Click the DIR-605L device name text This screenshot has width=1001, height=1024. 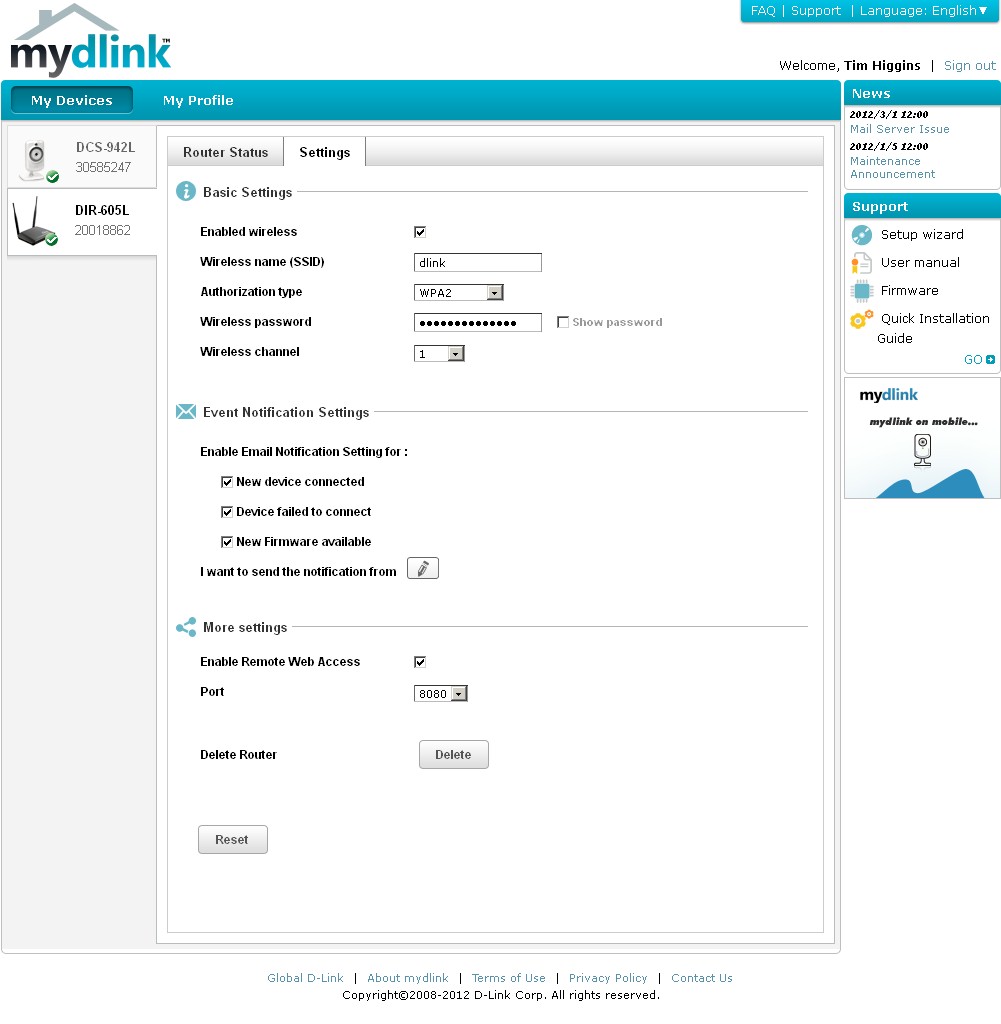(x=102, y=210)
